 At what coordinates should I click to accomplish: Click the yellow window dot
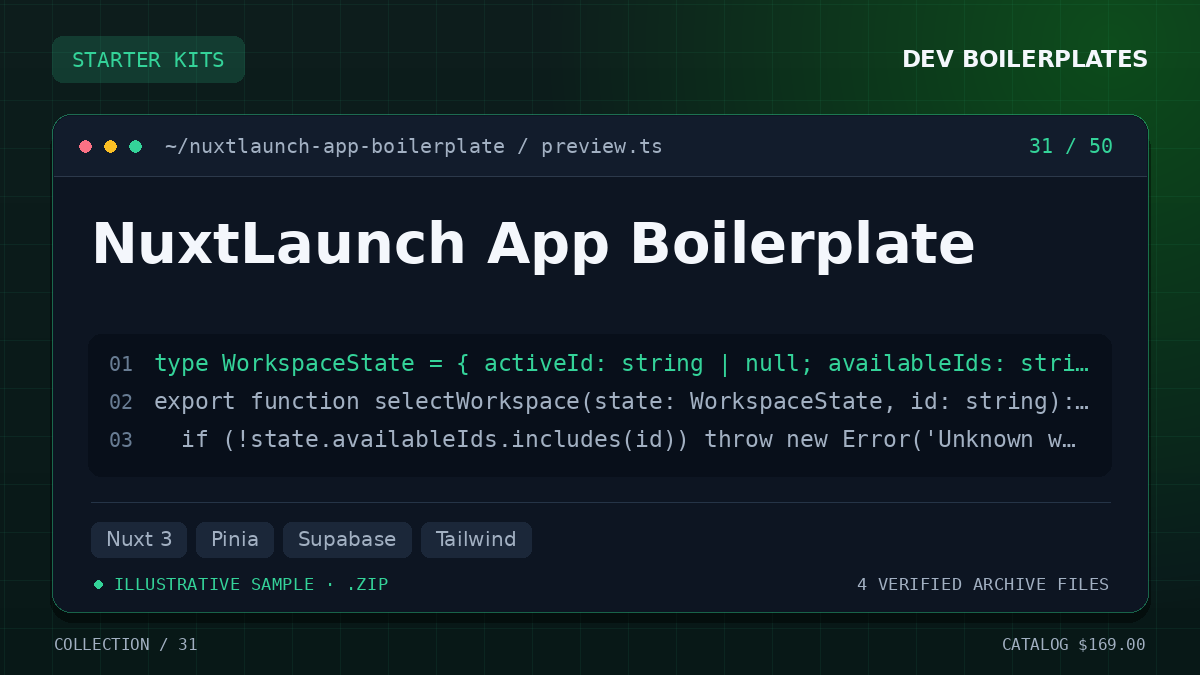click(111, 147)
